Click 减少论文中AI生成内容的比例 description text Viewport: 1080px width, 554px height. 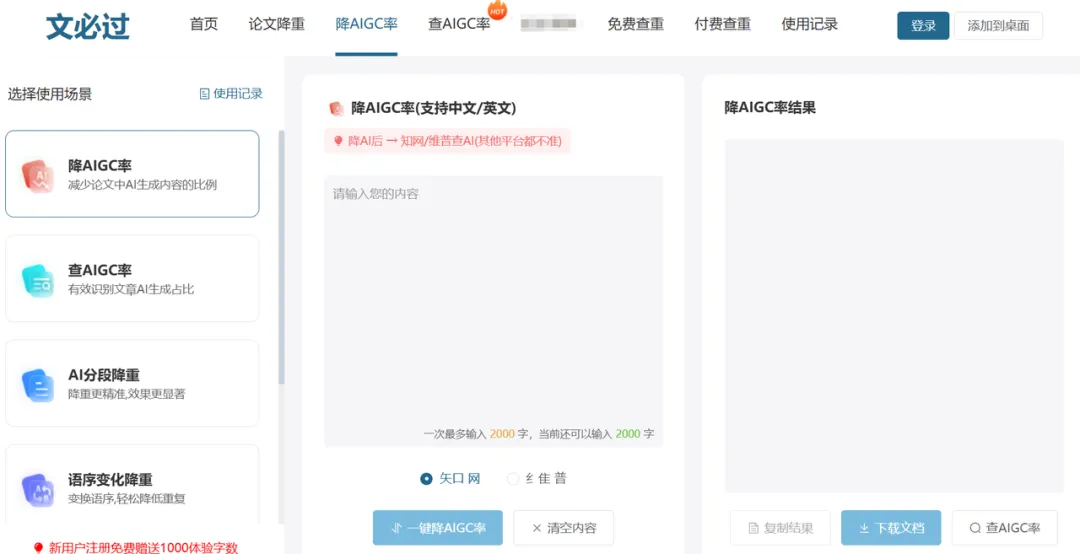click(143, 185)
